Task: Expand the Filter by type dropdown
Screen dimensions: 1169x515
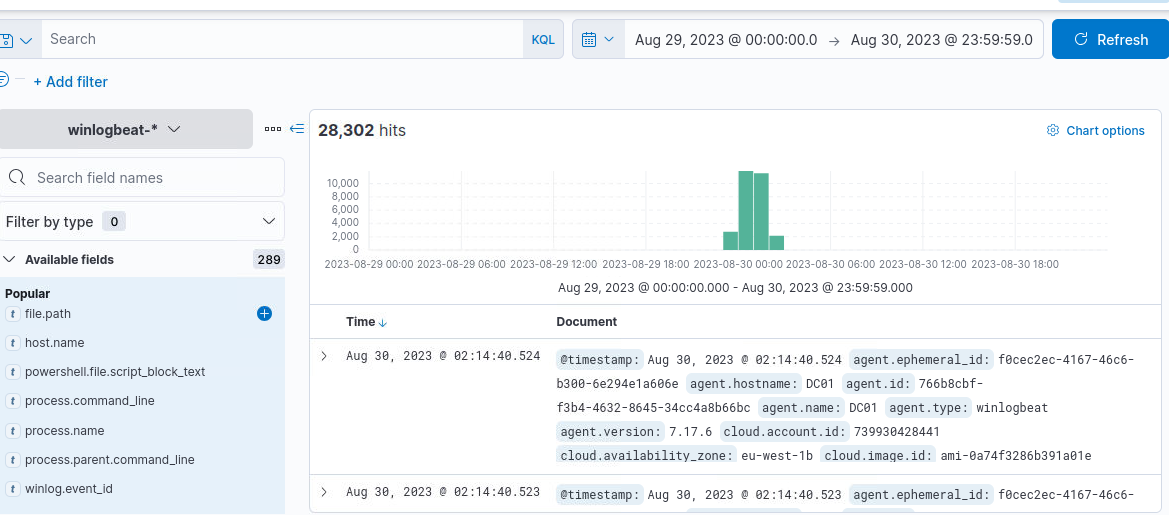Action: (142, 222)
